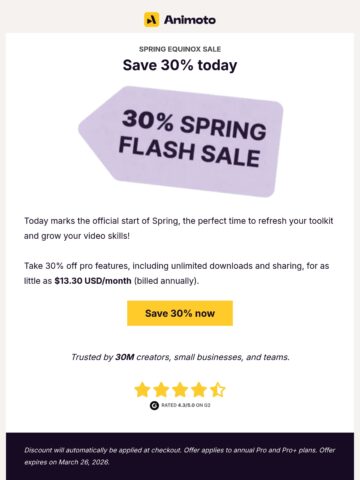
Task: Open the Animoto wordmark link
Action: (190, 20)
